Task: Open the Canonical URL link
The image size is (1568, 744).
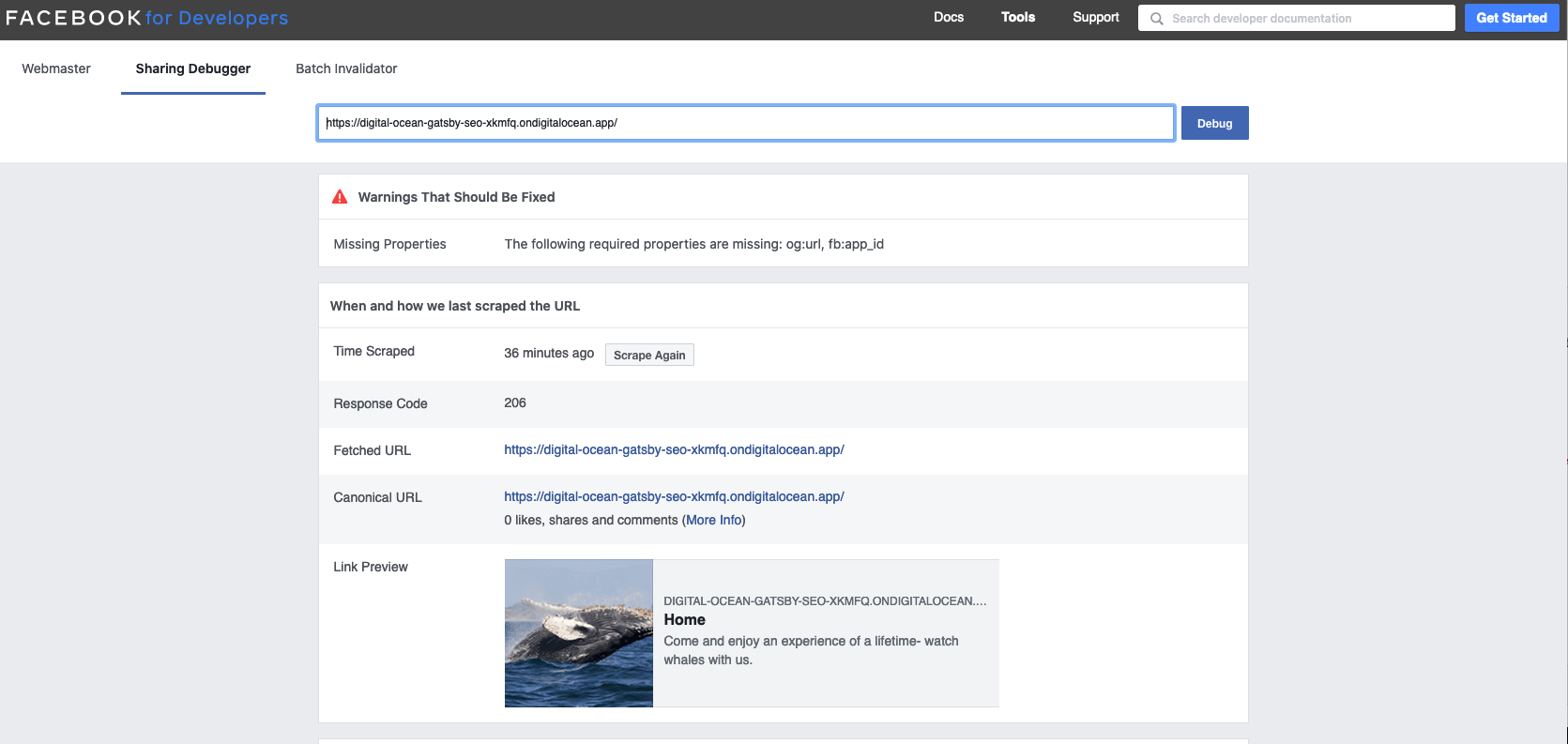Action: point(674,496)
